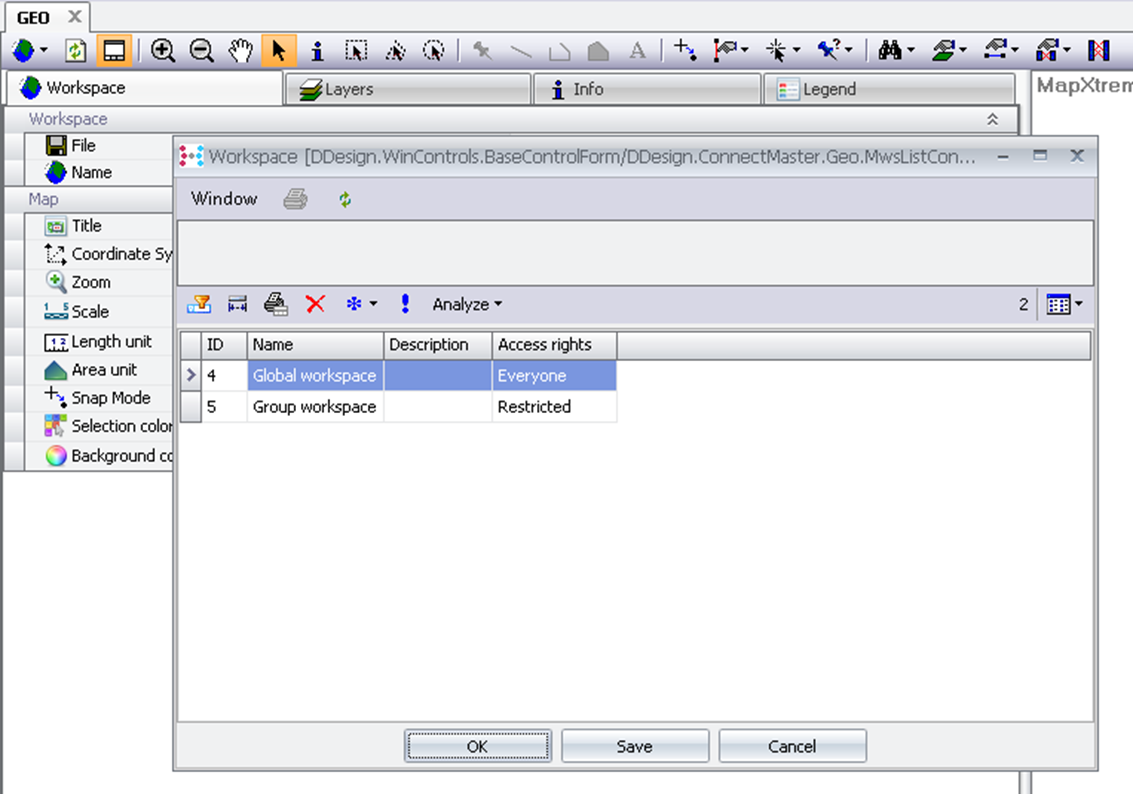Screen dimensions: 1133x794
Task: Click the red X delete icon
Action: click(315, 304)
